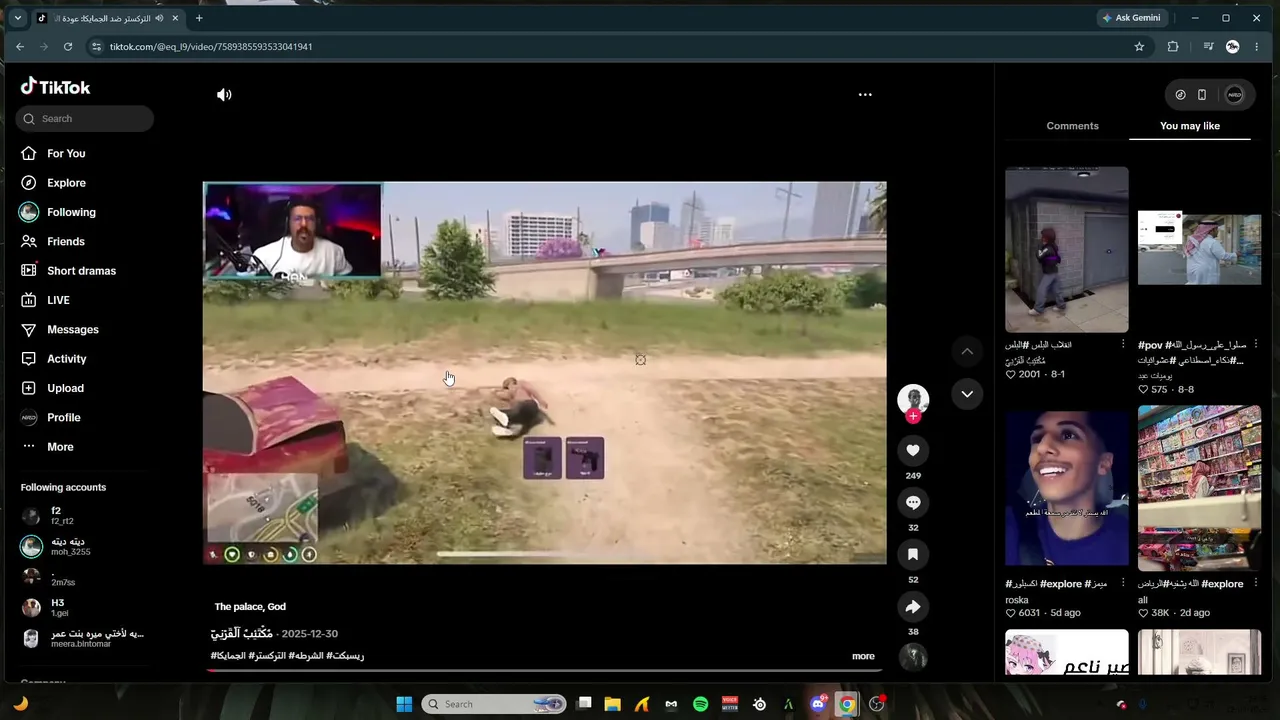Open the comments bubble showing 32
The image size is (1280, 720).
click(913, 503)
